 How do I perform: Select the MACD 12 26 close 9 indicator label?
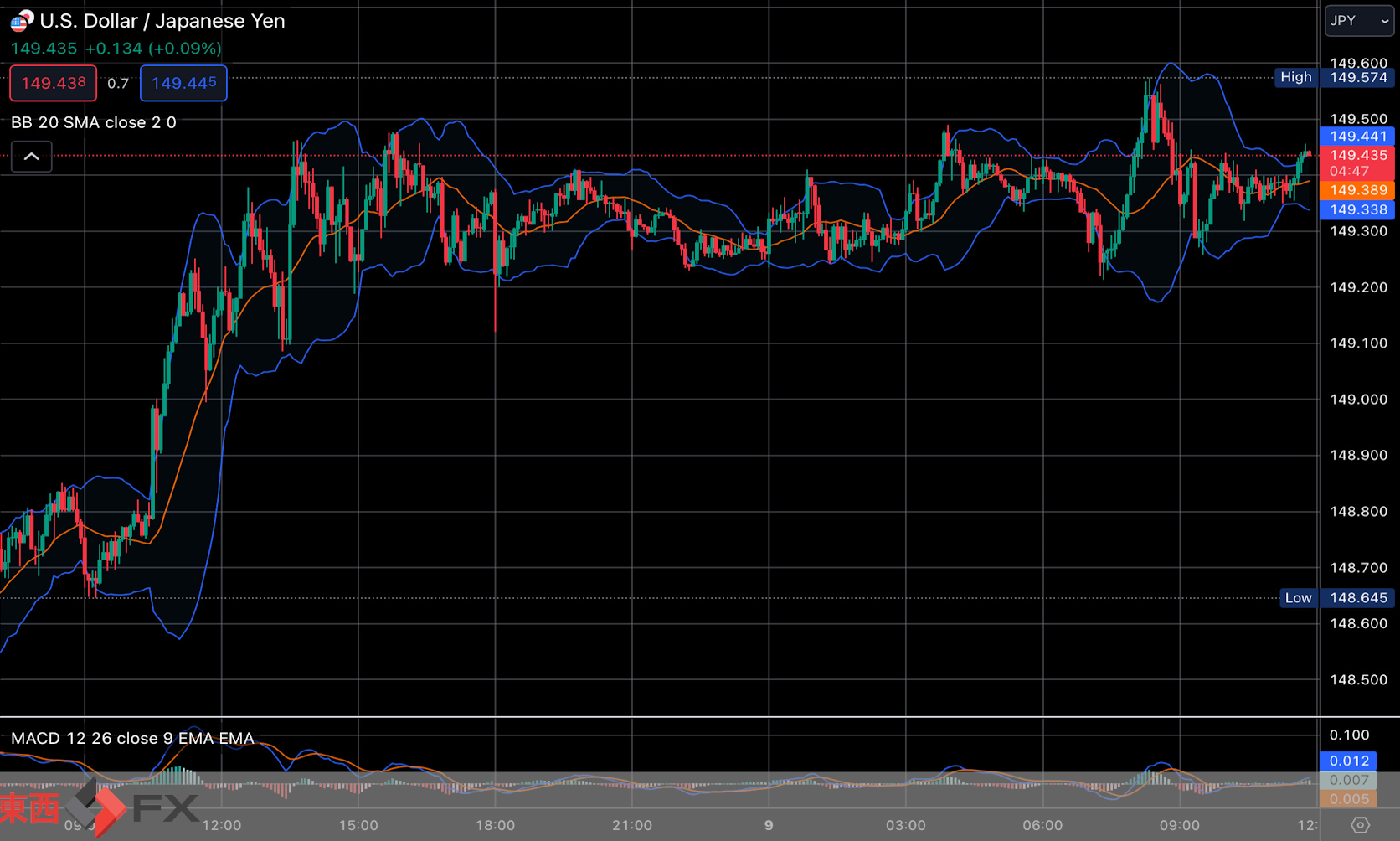(x=132, y=738)
